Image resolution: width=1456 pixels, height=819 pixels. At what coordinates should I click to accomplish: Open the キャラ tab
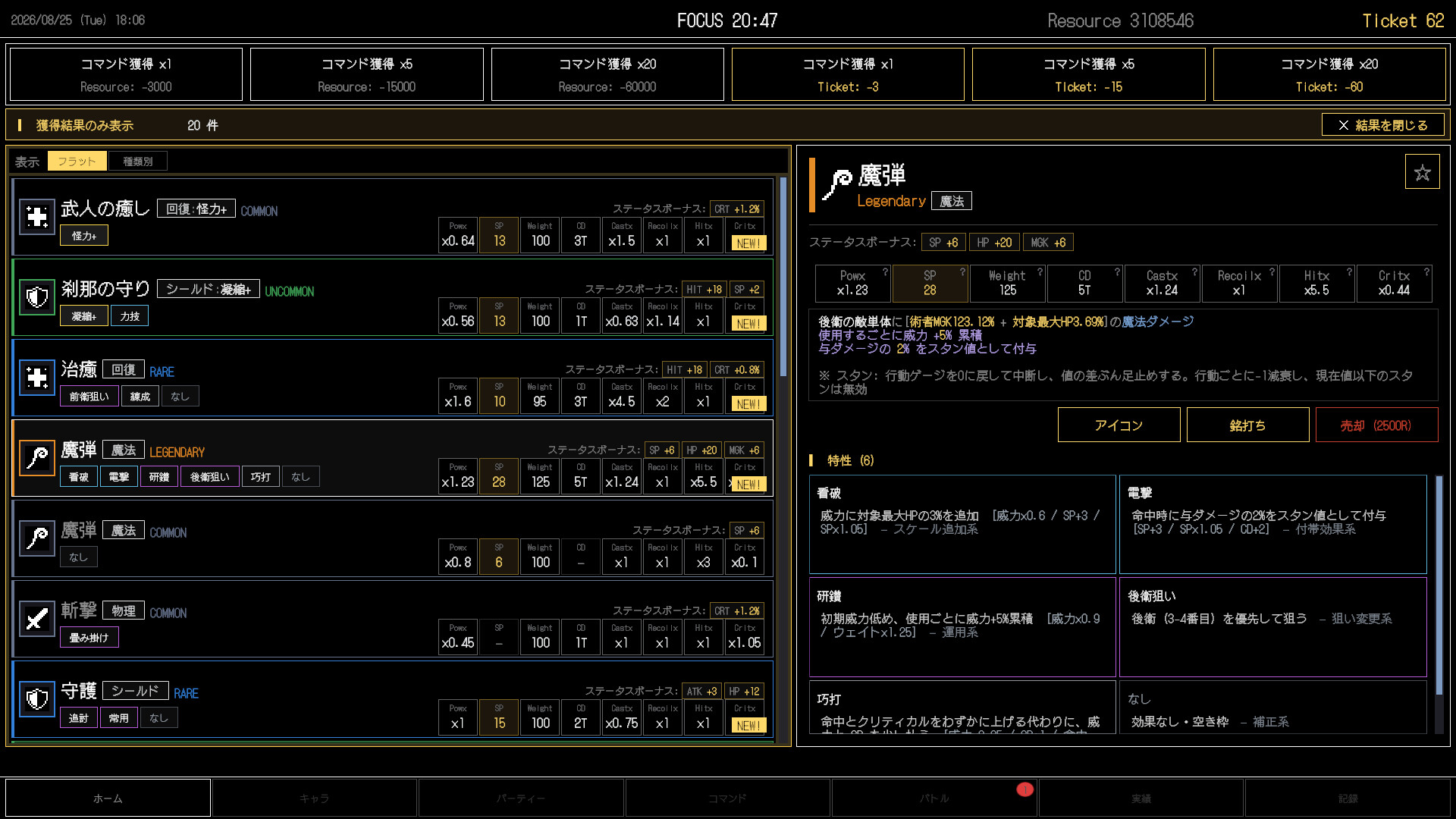click(314, 798)
